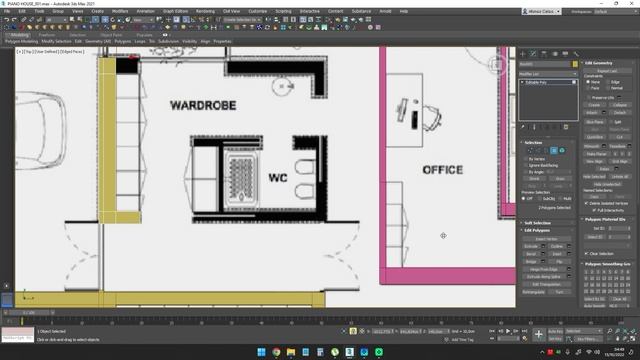The height and width of the screenshot is (360, 640).
Task: Open the File menu
Action: tap(7, 11)
